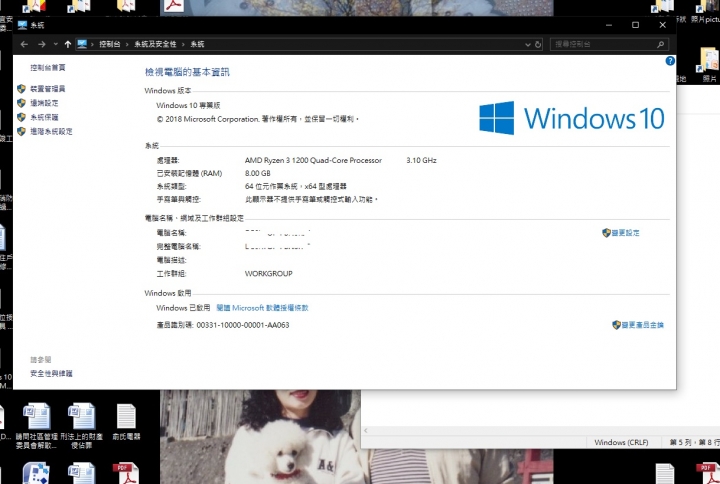Click shield icon beside 系統保護

point(21,117)
